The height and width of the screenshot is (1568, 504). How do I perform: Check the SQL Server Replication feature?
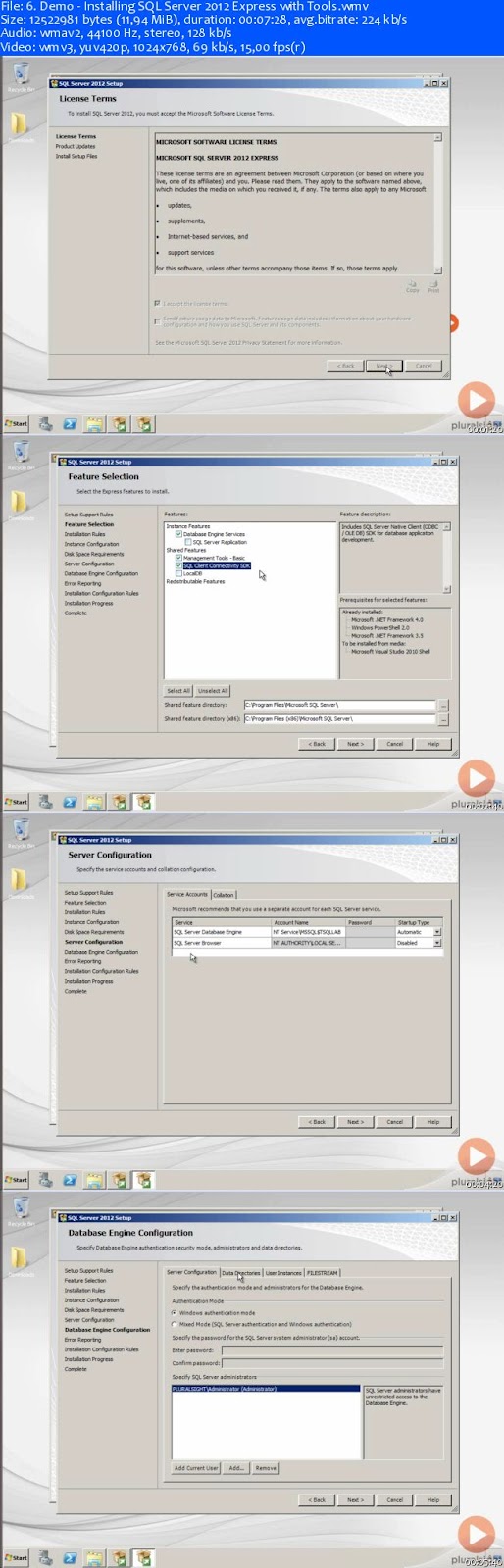(188, 542)
